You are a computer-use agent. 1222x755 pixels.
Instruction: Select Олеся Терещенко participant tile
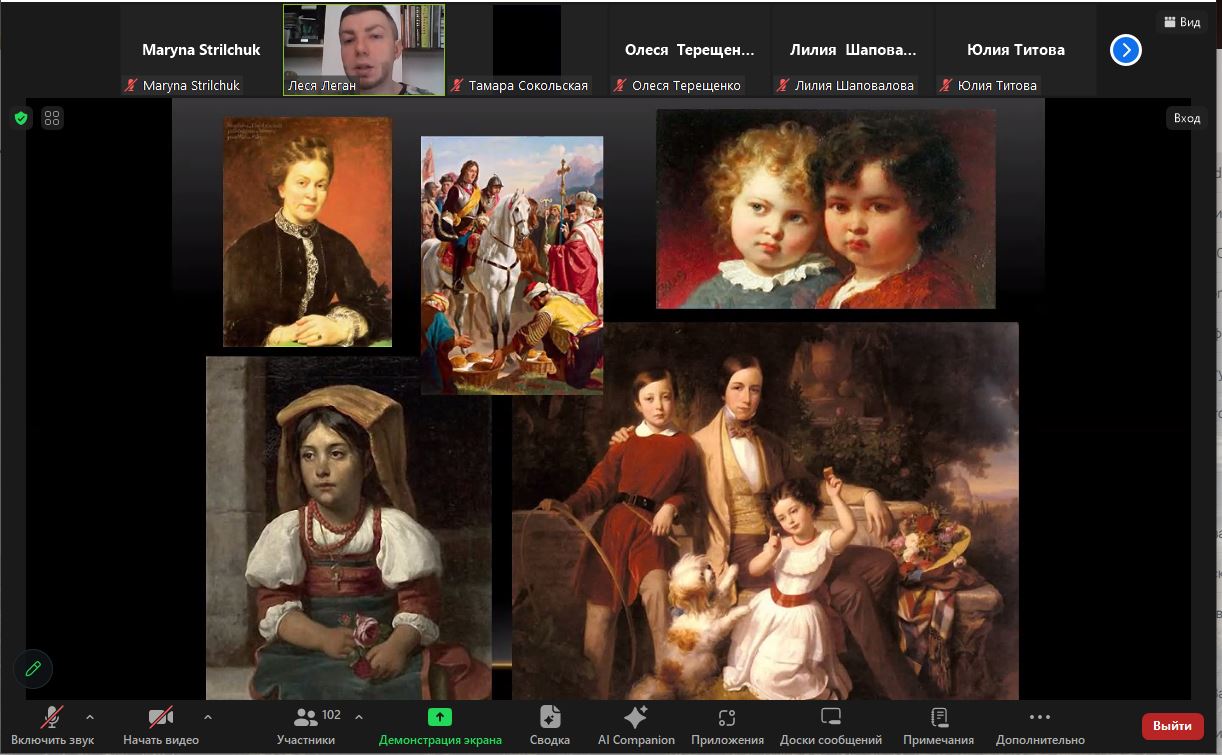690,50
